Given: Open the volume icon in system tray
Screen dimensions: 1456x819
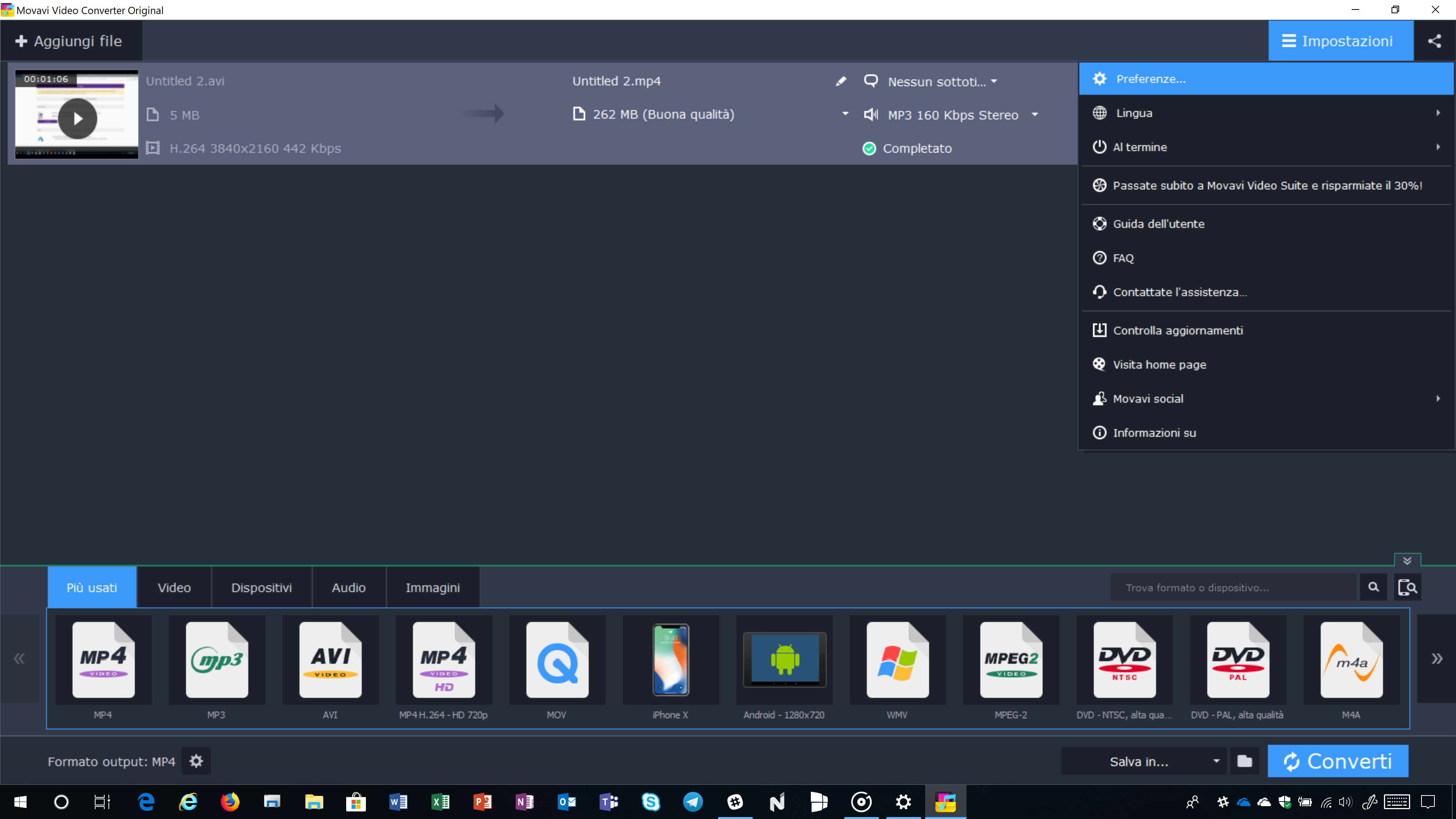Looking at the screenshot, I should tap(1345, 802).
